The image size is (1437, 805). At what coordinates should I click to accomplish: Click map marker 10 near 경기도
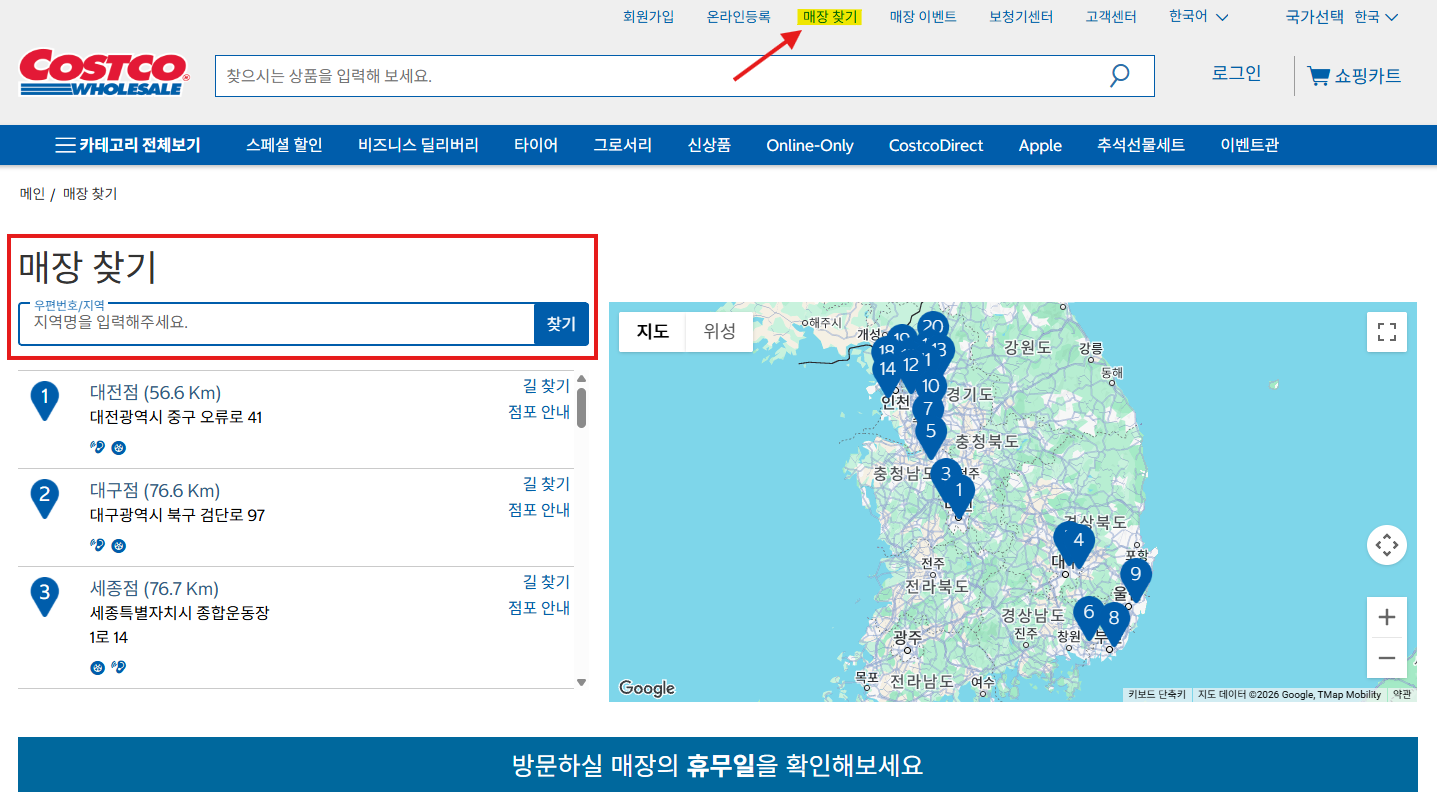(x=931, y=388)
